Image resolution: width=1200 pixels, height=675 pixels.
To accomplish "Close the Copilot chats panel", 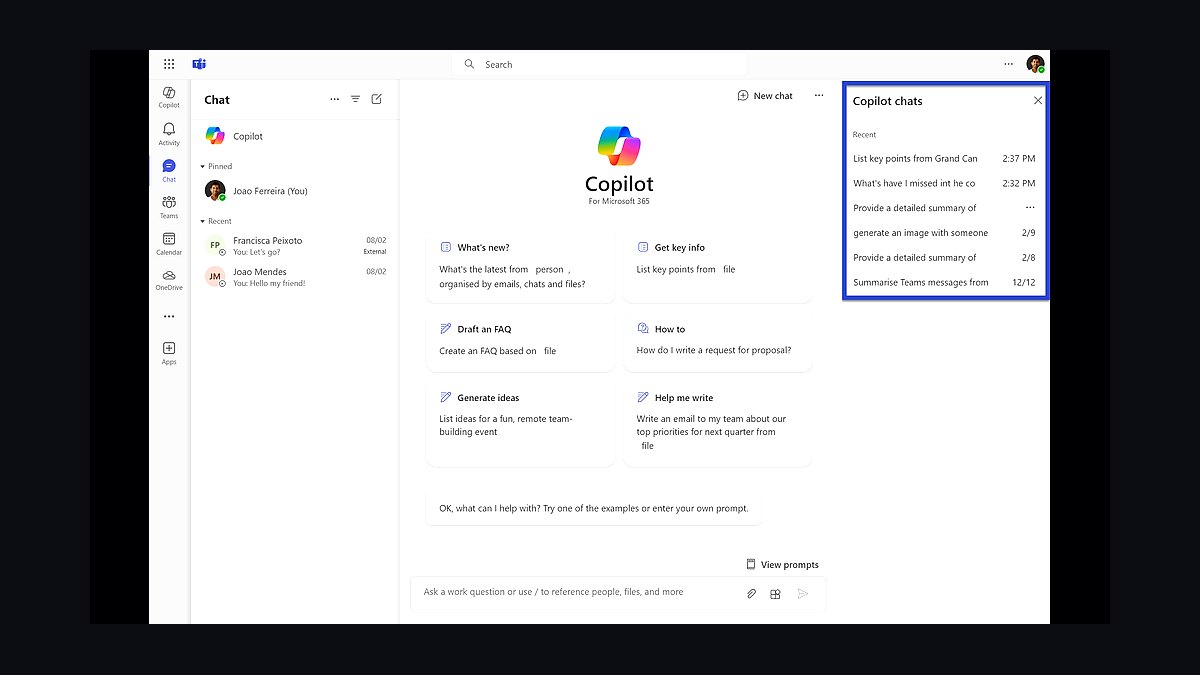I will pyautogui.click(x=1038, y=100).
